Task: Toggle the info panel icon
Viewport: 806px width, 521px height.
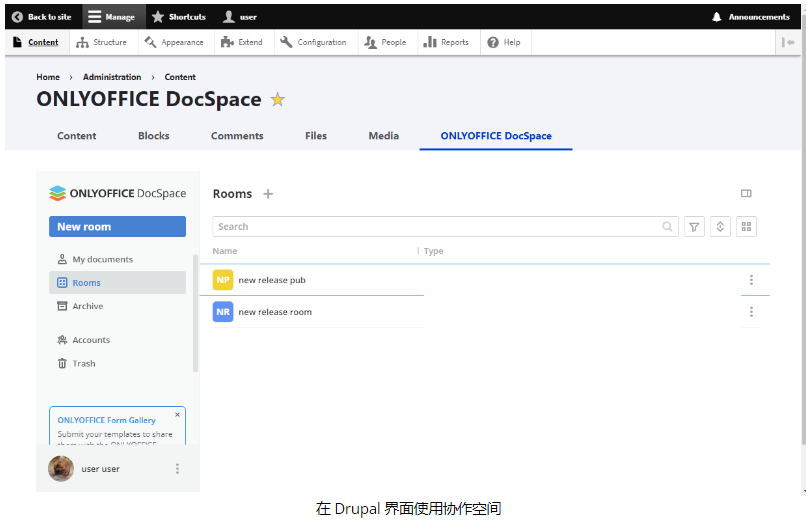Action: (x=746, y=193)
